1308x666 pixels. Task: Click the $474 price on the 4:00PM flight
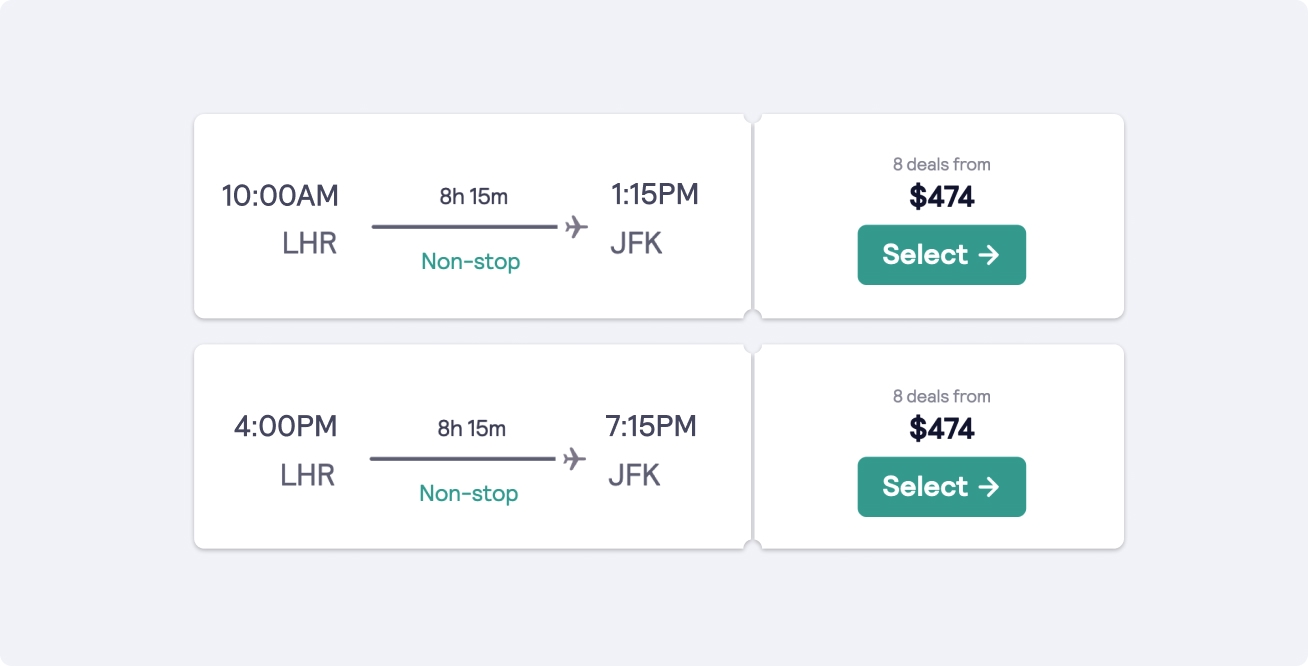(942, 429)
